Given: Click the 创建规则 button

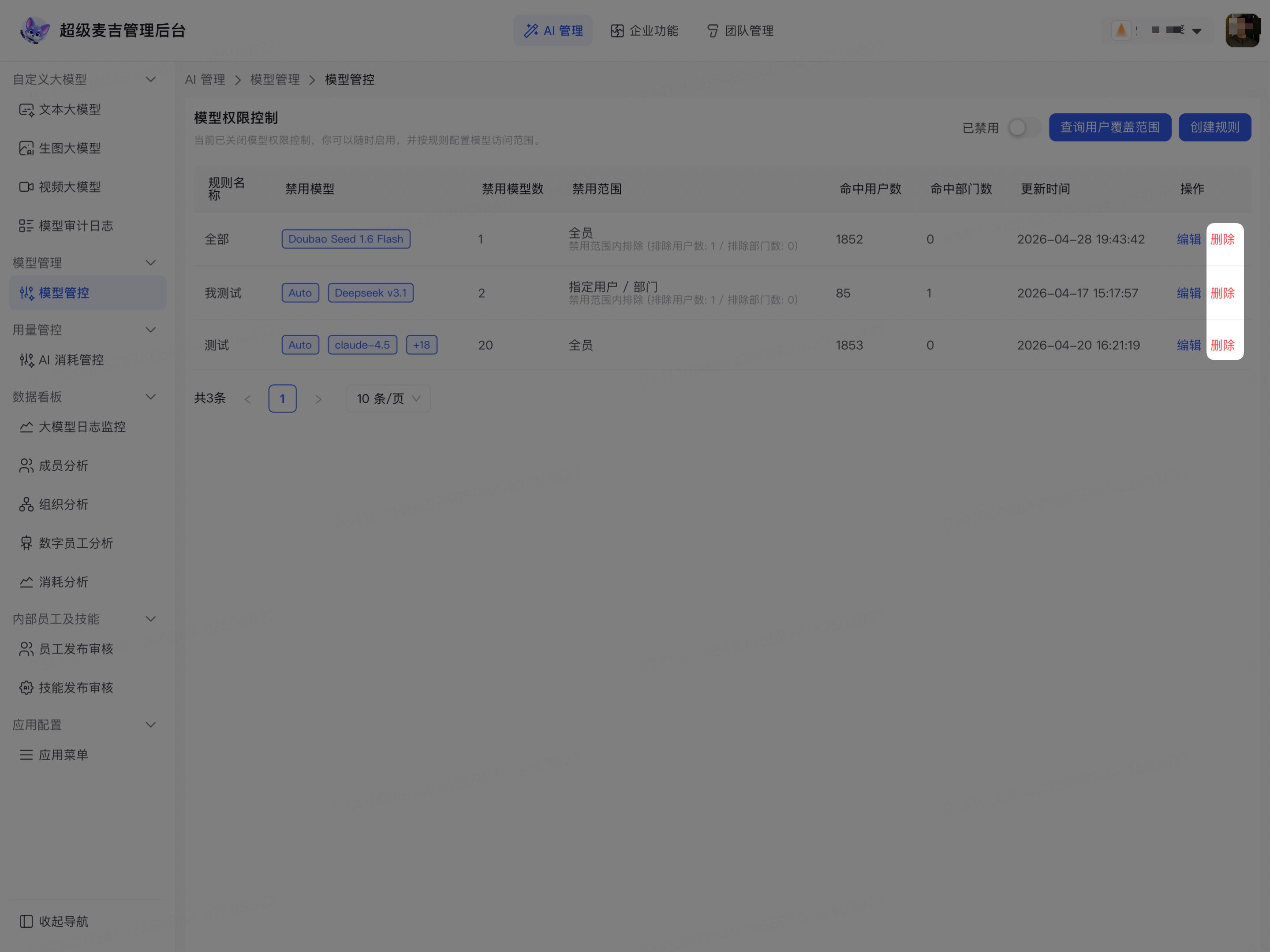Looking at the screenshot, I should click(1215, 127).
